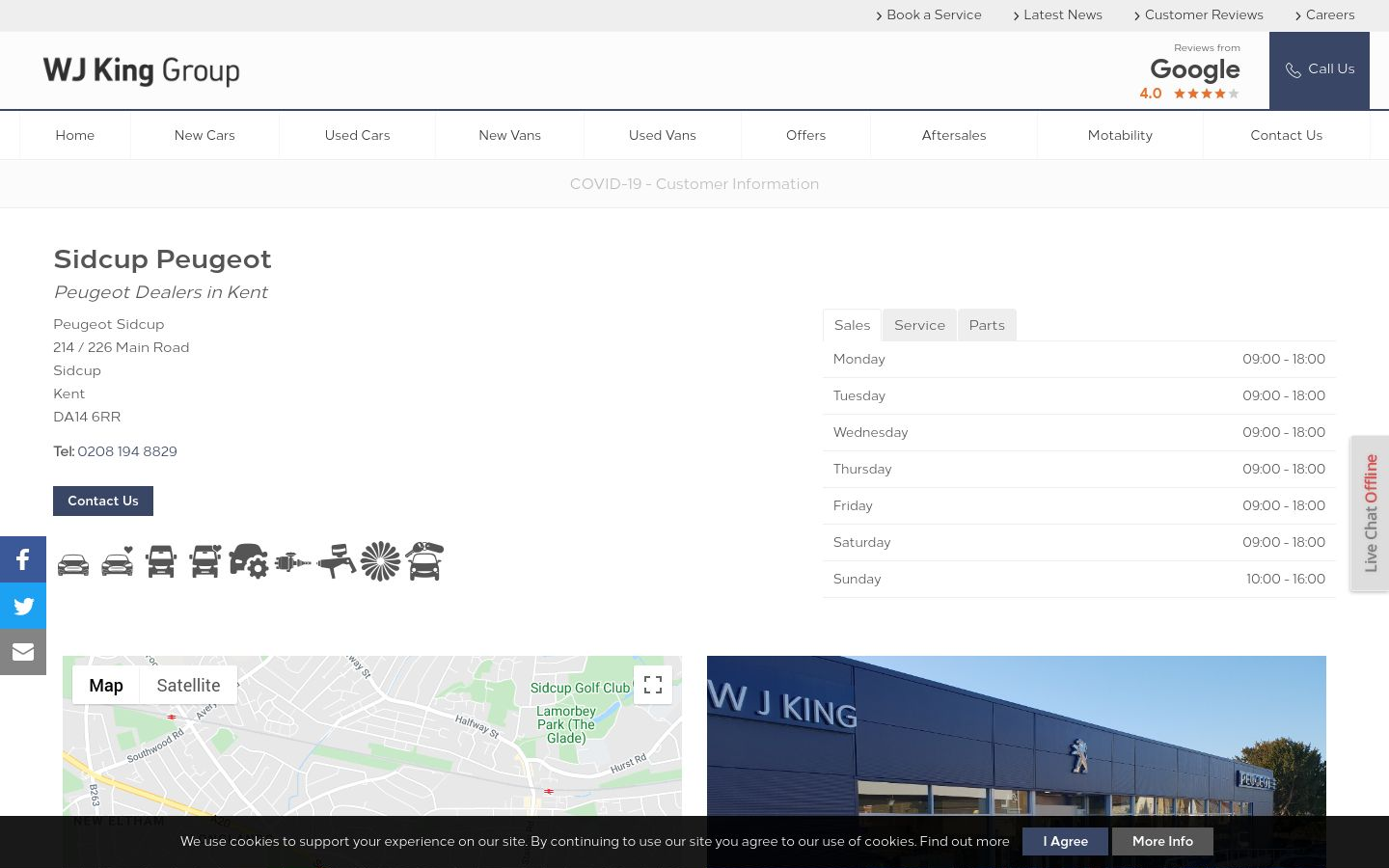Open the Latest News link
1389x868 pixels.
tap(1057, 14)
